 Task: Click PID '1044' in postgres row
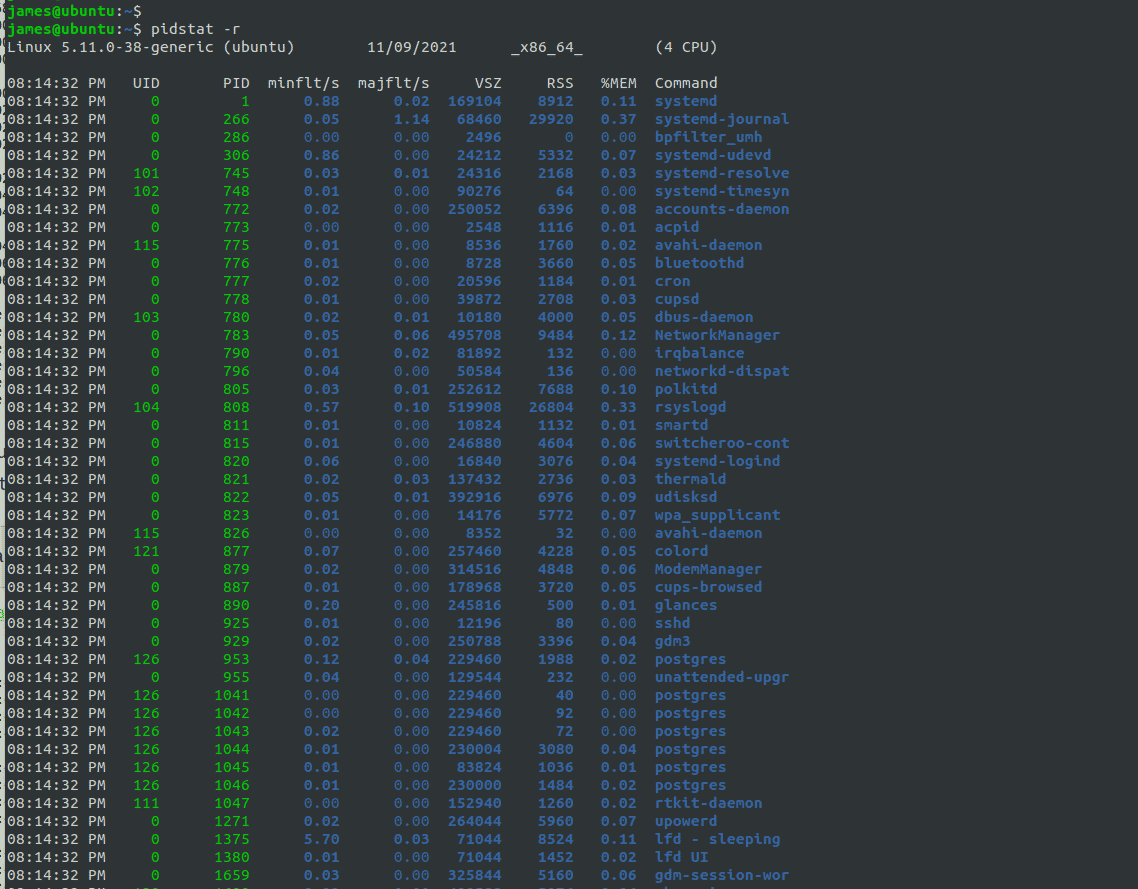click(x=232, y=750)
